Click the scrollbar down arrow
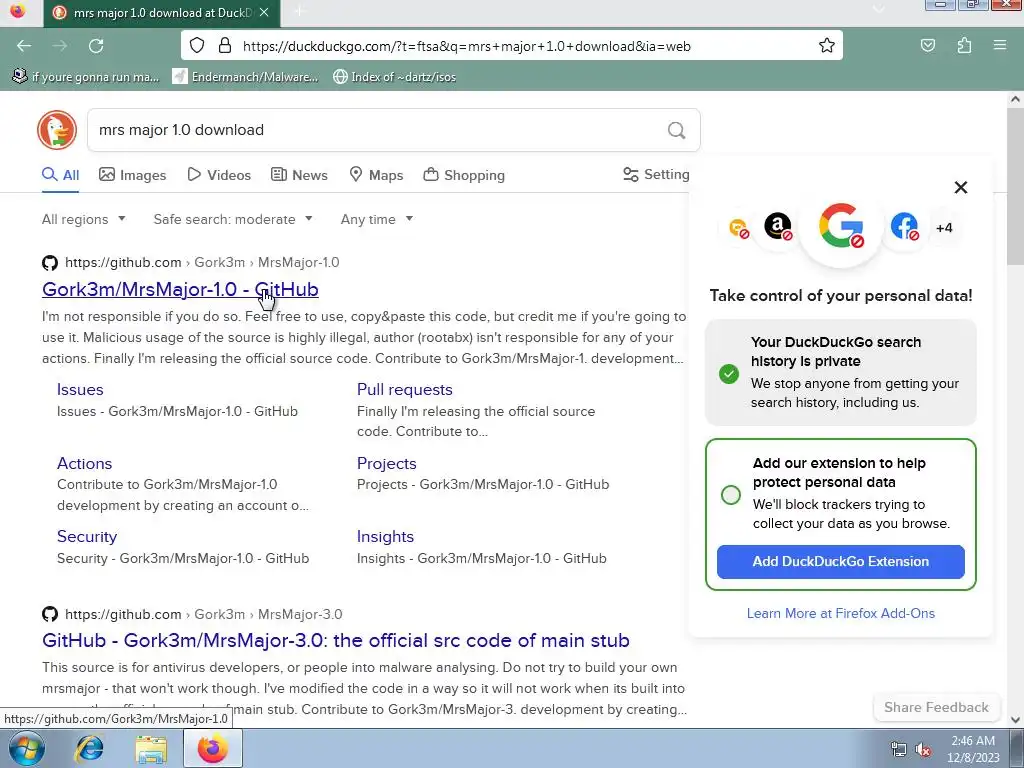Viewport: 1024px width, 768px height. tap(1015, 720)
